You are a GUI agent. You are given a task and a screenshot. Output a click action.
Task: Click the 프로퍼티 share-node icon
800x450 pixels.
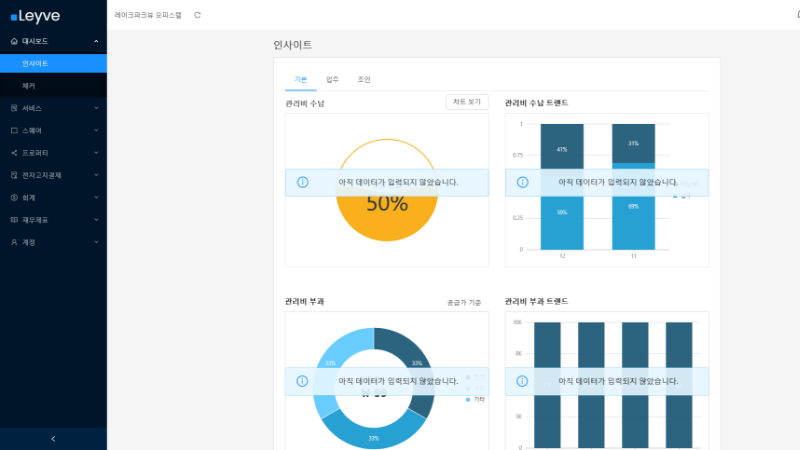click(14, 153)
